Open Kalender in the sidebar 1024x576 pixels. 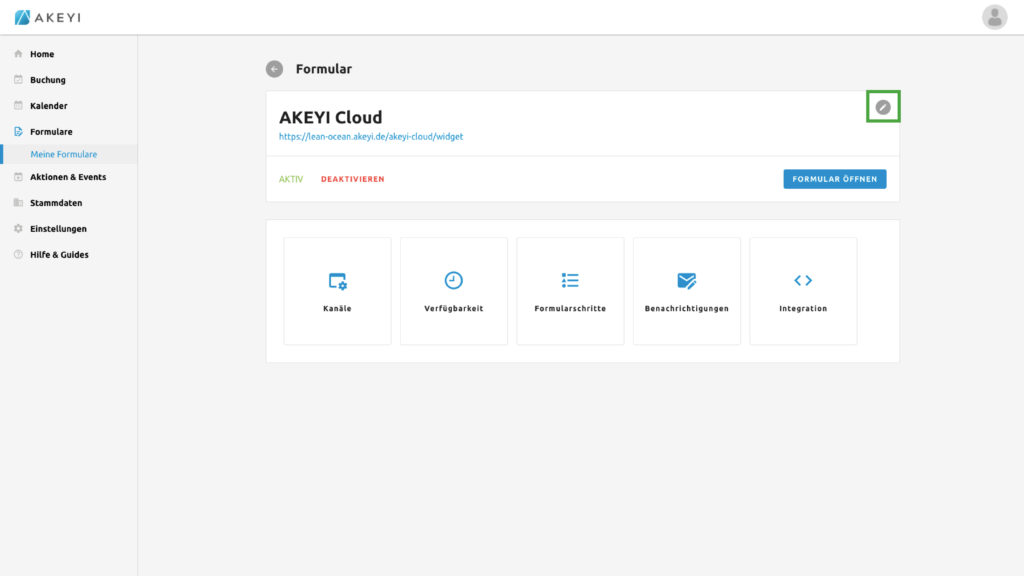[x=48, y=106]
